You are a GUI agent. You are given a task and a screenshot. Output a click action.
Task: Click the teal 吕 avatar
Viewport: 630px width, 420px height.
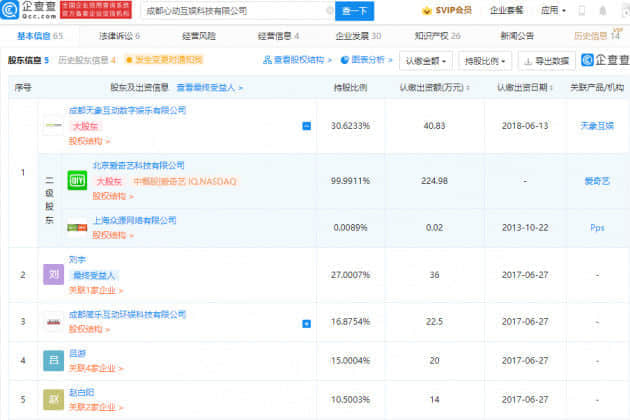53,360
